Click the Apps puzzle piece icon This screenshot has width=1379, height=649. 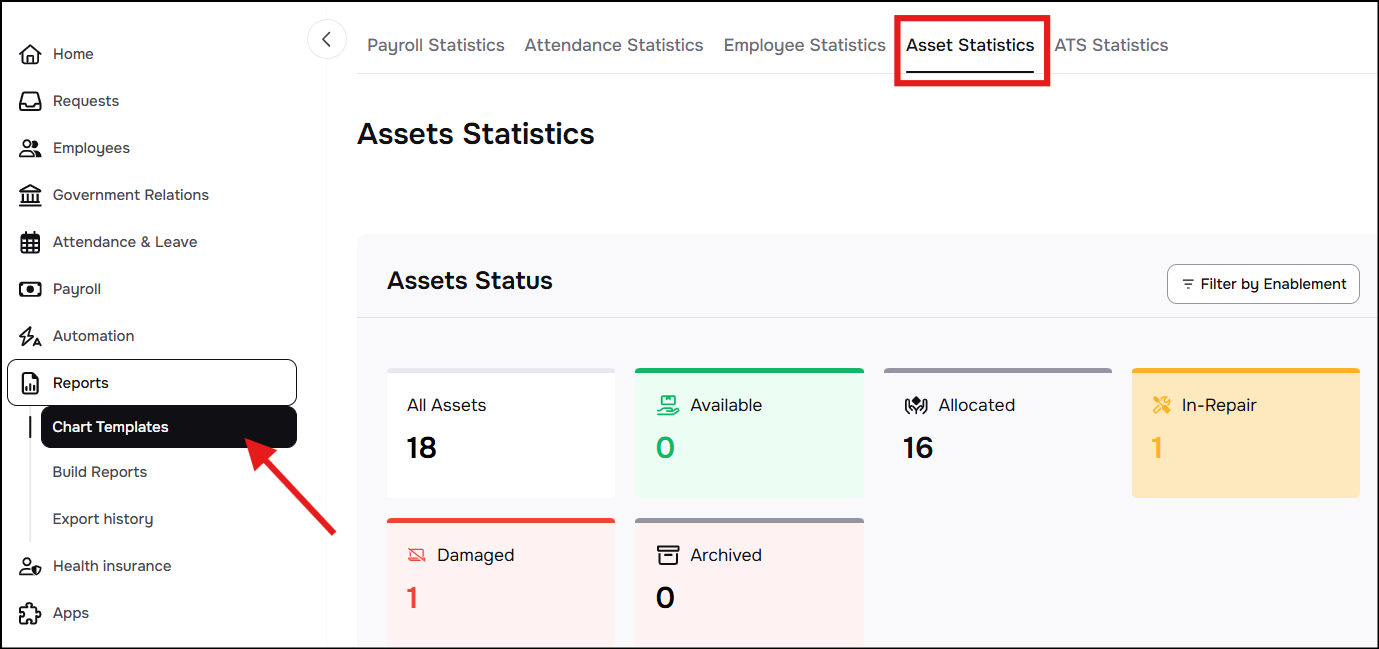pos(30,613)
